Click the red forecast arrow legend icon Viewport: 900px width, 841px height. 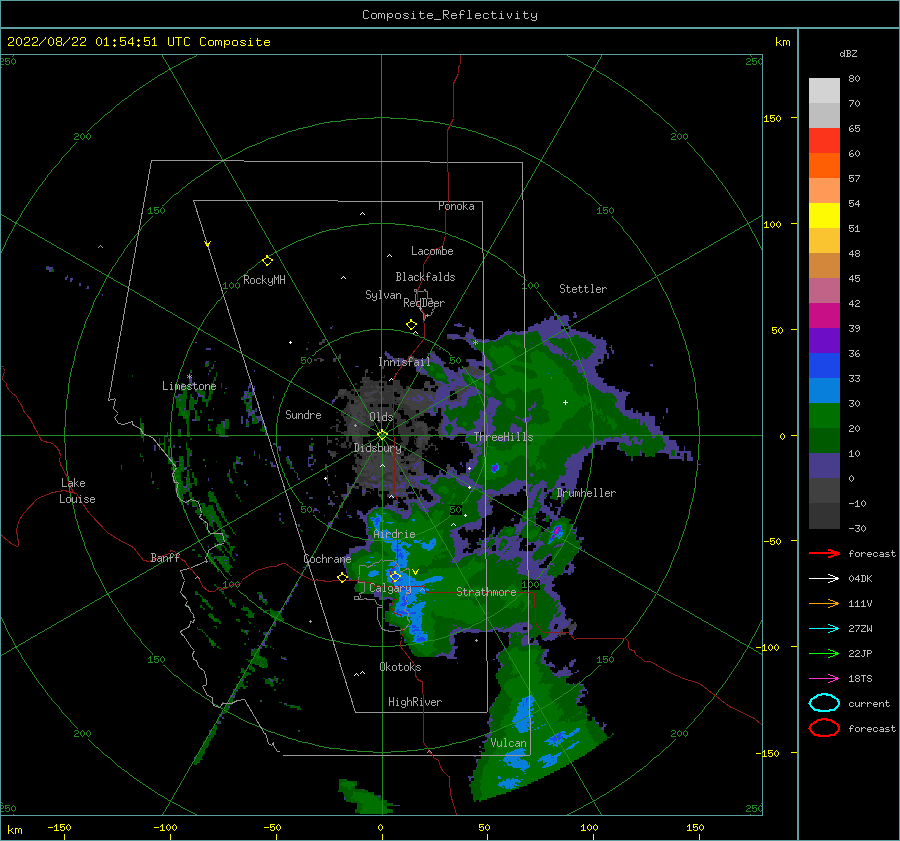pyautogui.click(x=824, y=553)
